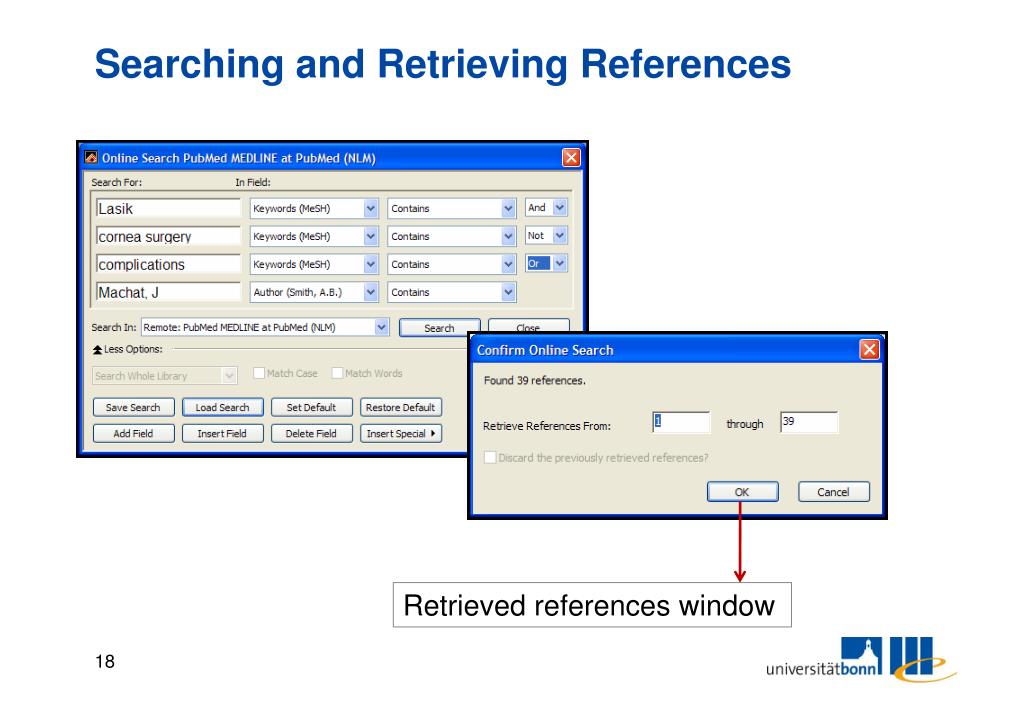1023x708 pixels.
Task: Open the highlighted Or operator dropdown
Action: coord(560,264)
